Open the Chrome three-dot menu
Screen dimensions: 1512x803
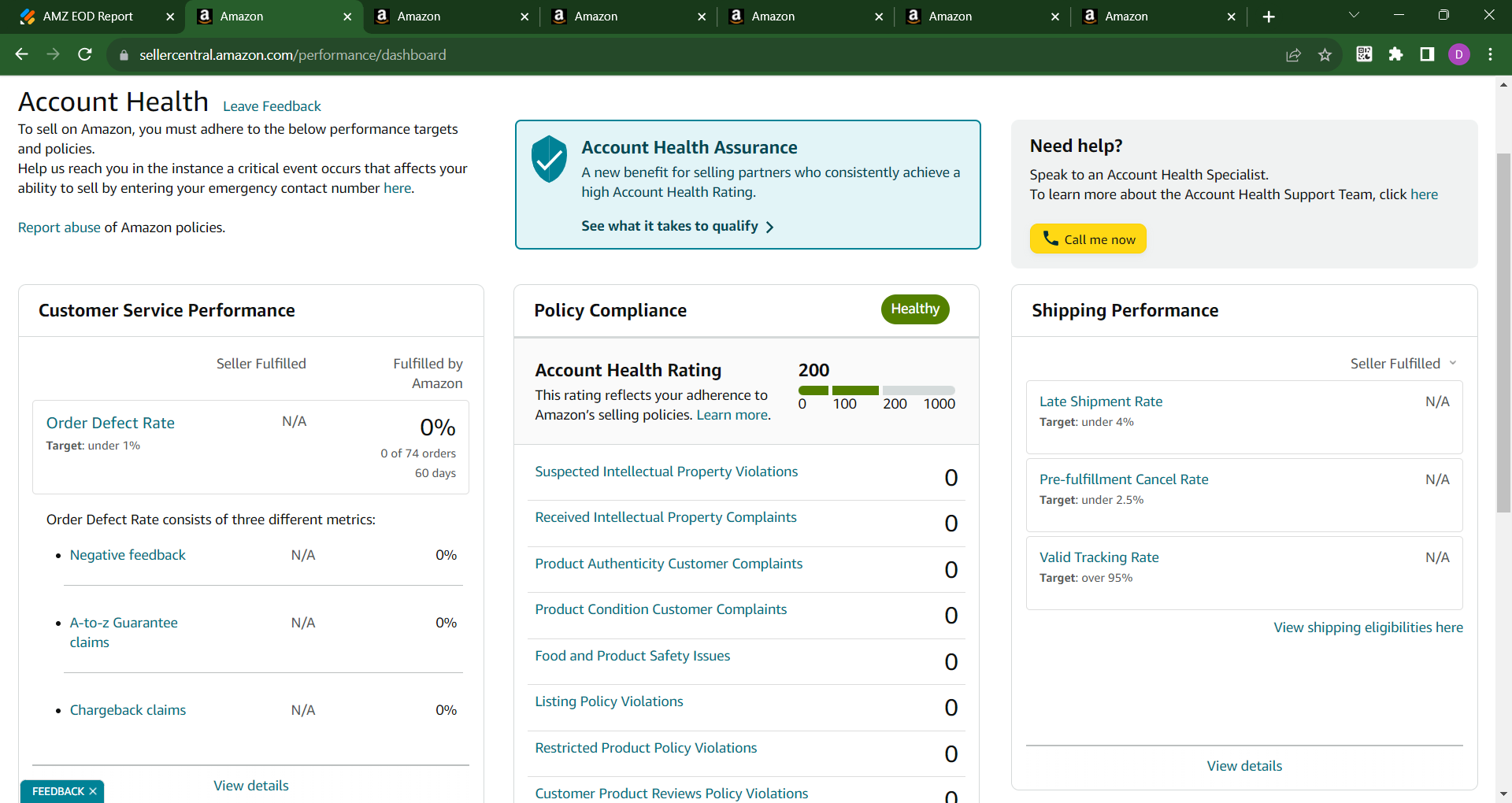click(1490, 54)
